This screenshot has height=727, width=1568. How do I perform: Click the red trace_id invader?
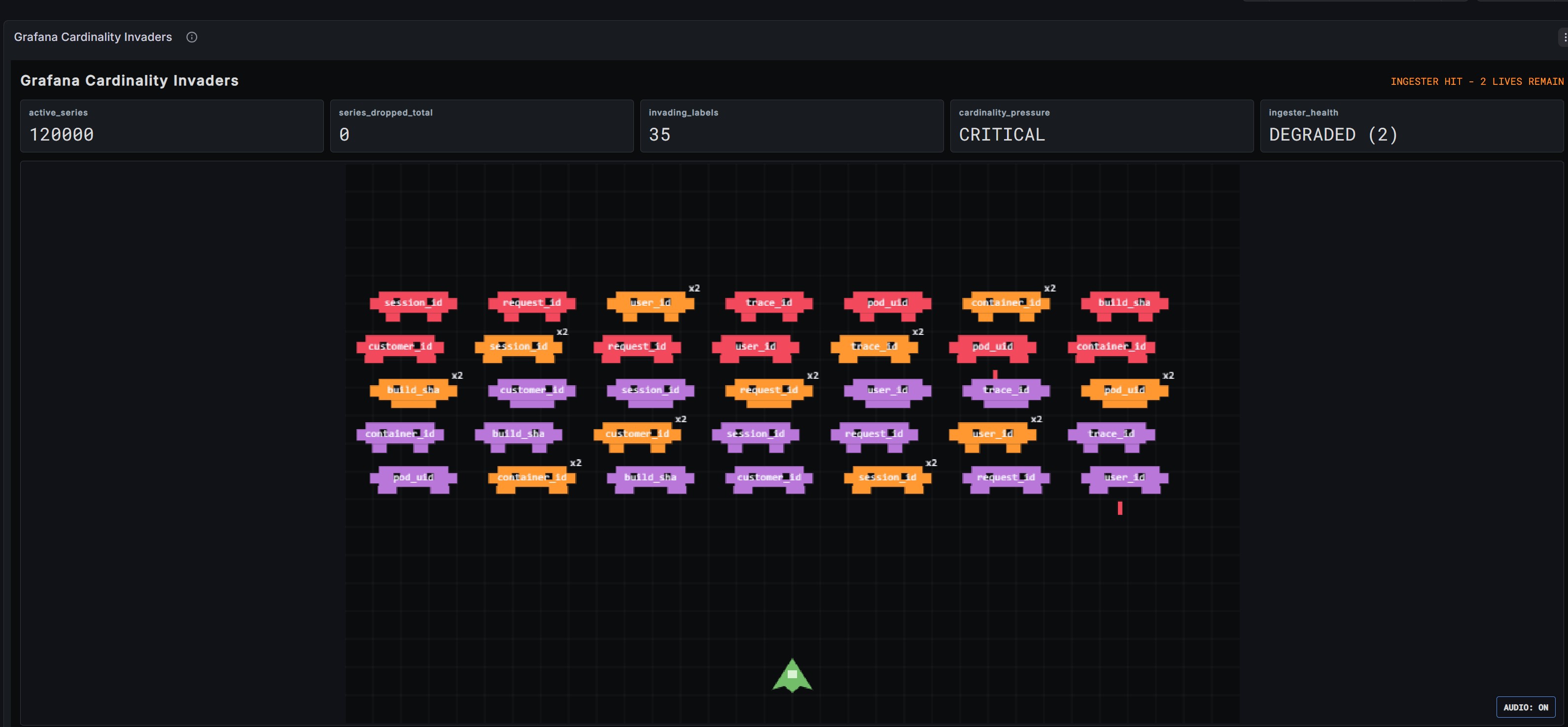pos(769,306)
